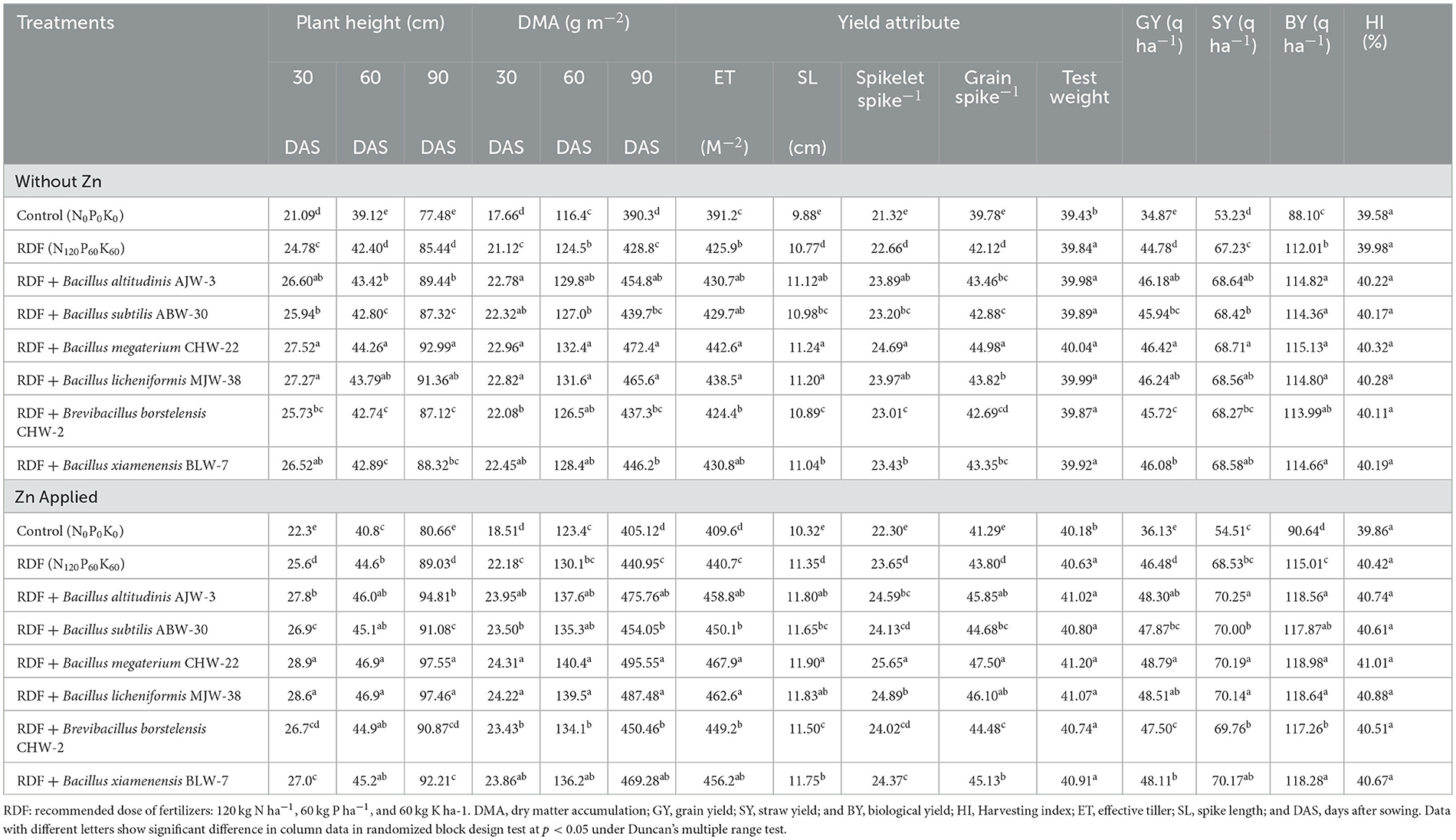Viewport: 1456px width, 840px height.
Task: Click the "DMA (g m−2)" header
Action: click(573, 23)
